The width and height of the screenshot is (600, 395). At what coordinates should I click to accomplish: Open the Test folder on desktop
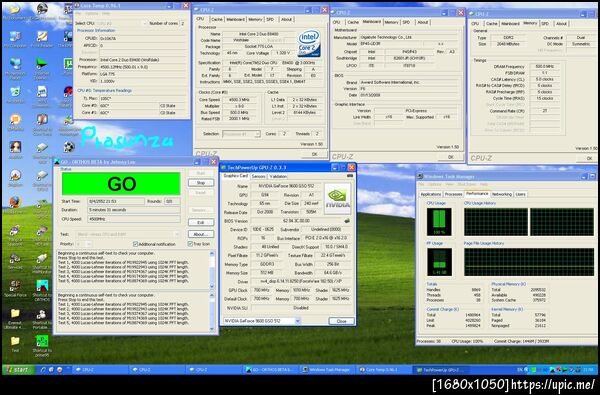click(15, 343)
